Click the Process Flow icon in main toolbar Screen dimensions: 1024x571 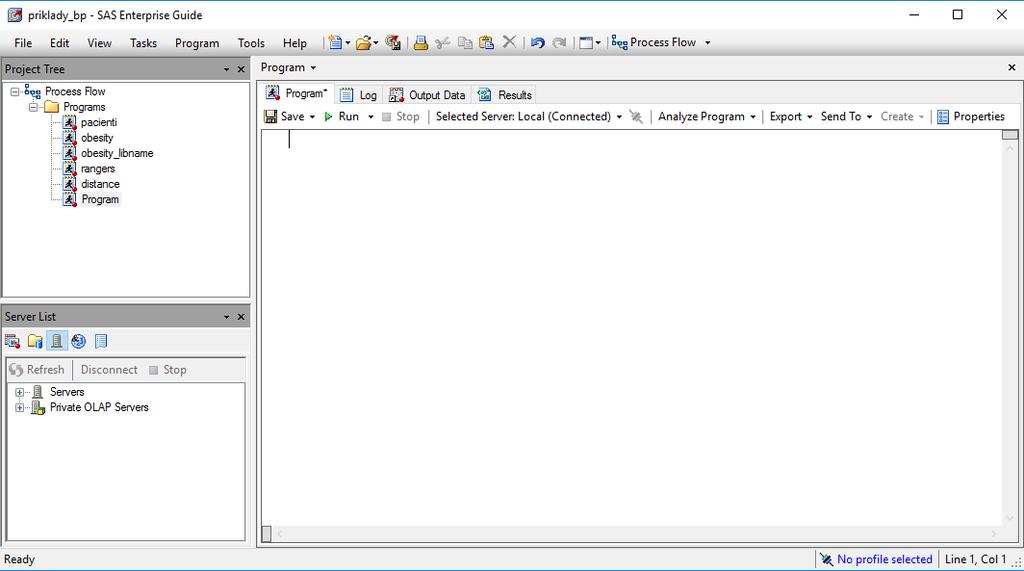(619, 42)
